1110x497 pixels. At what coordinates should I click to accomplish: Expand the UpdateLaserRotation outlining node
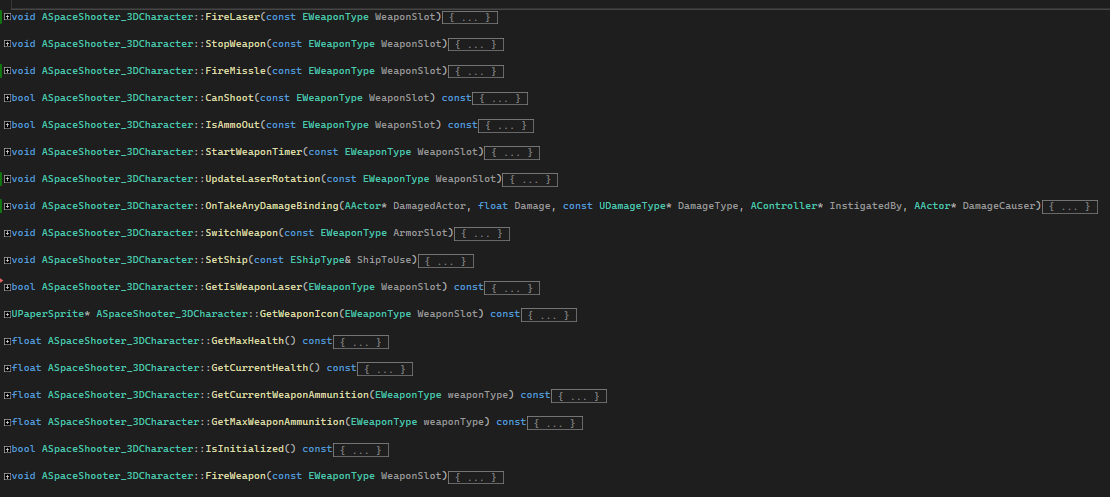pos(7,180)
